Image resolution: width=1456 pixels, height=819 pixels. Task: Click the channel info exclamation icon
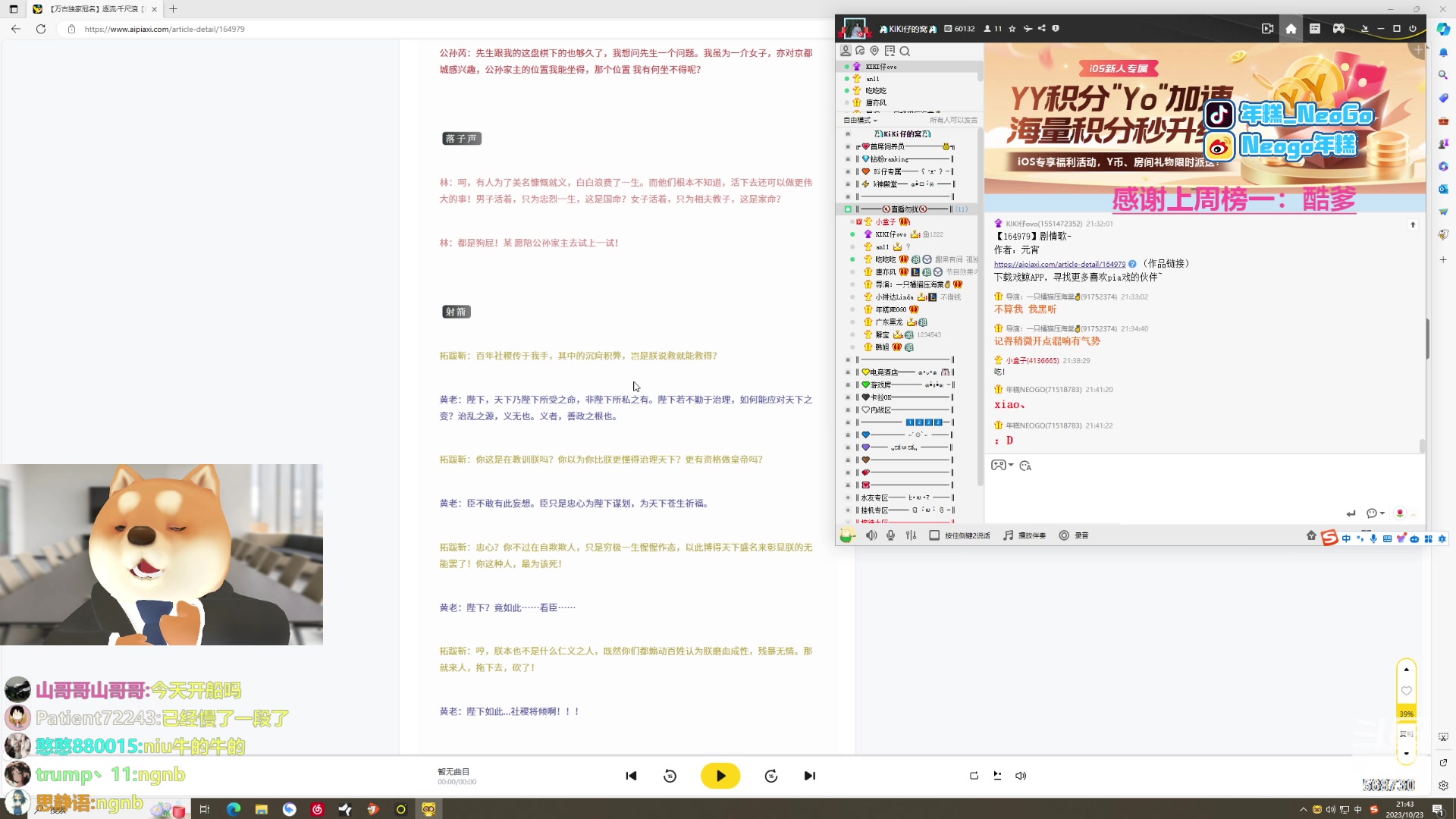click(x=1056, y=29)
